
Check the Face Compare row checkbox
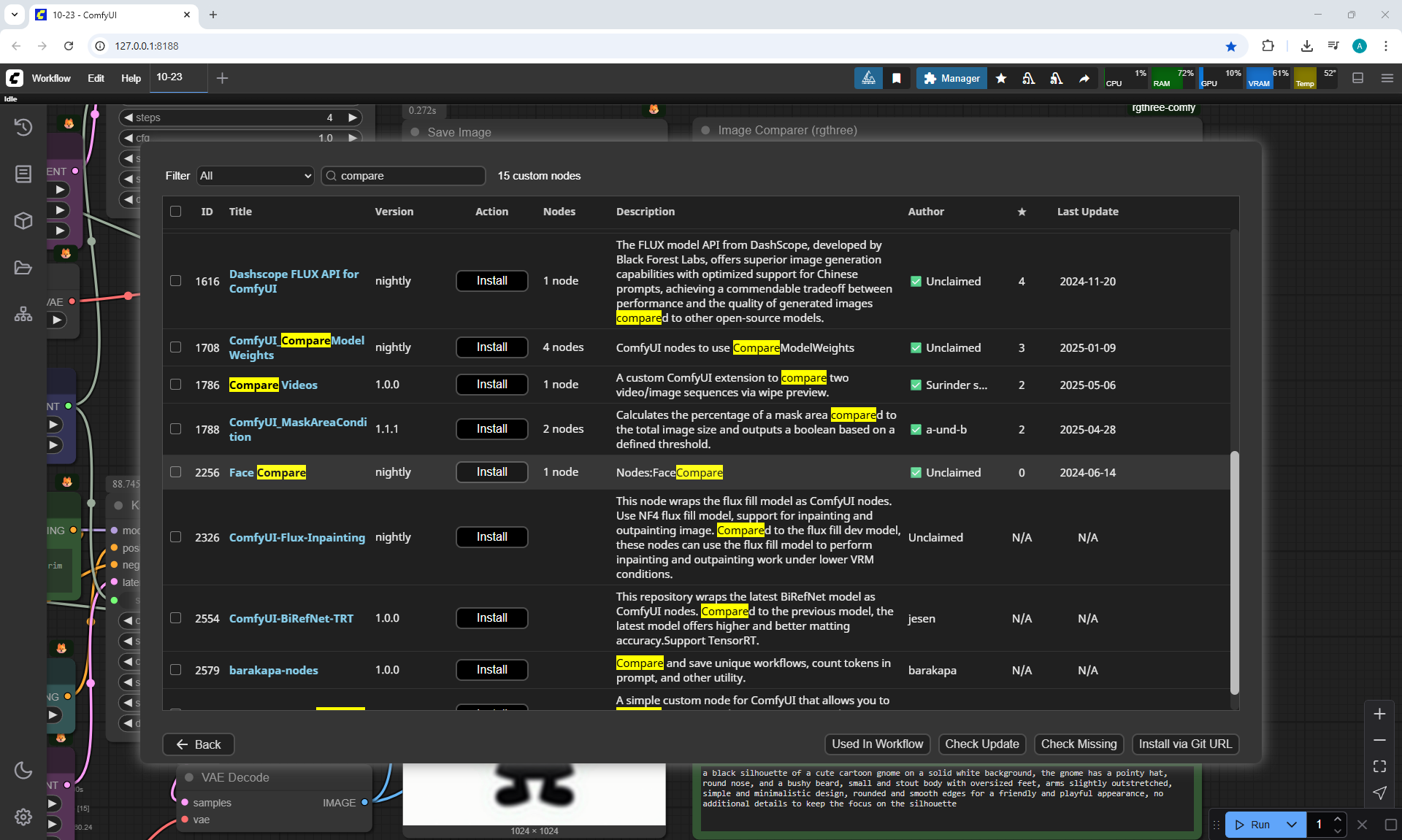point(176,472)
